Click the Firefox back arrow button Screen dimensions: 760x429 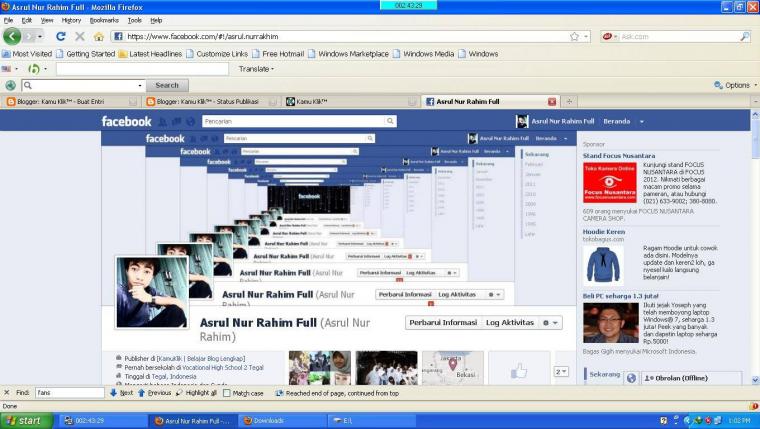12,36
